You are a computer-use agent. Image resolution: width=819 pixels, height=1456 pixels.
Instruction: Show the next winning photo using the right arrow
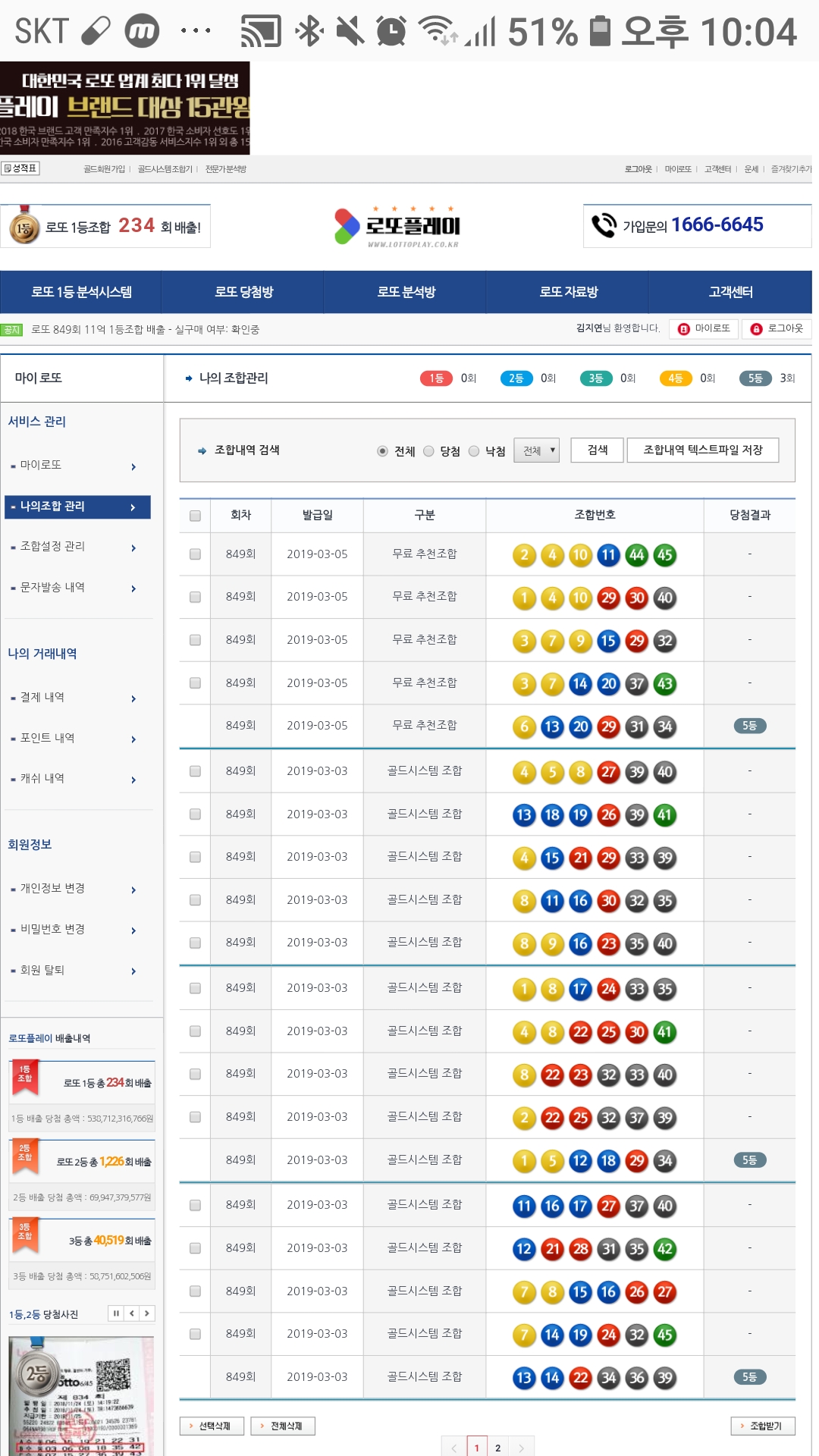(x=146, y=1313)
